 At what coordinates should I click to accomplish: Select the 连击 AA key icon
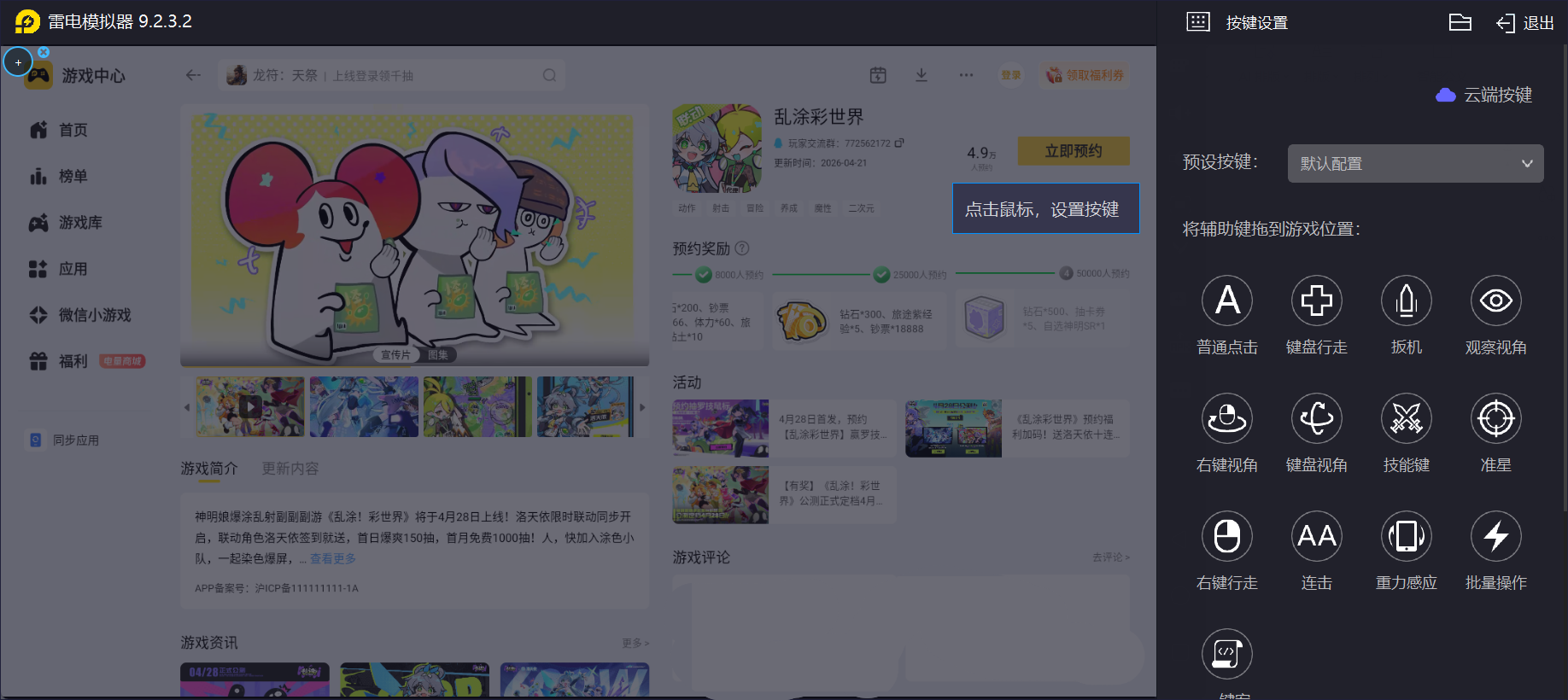pyautogui.click(x=1317, y=536)
